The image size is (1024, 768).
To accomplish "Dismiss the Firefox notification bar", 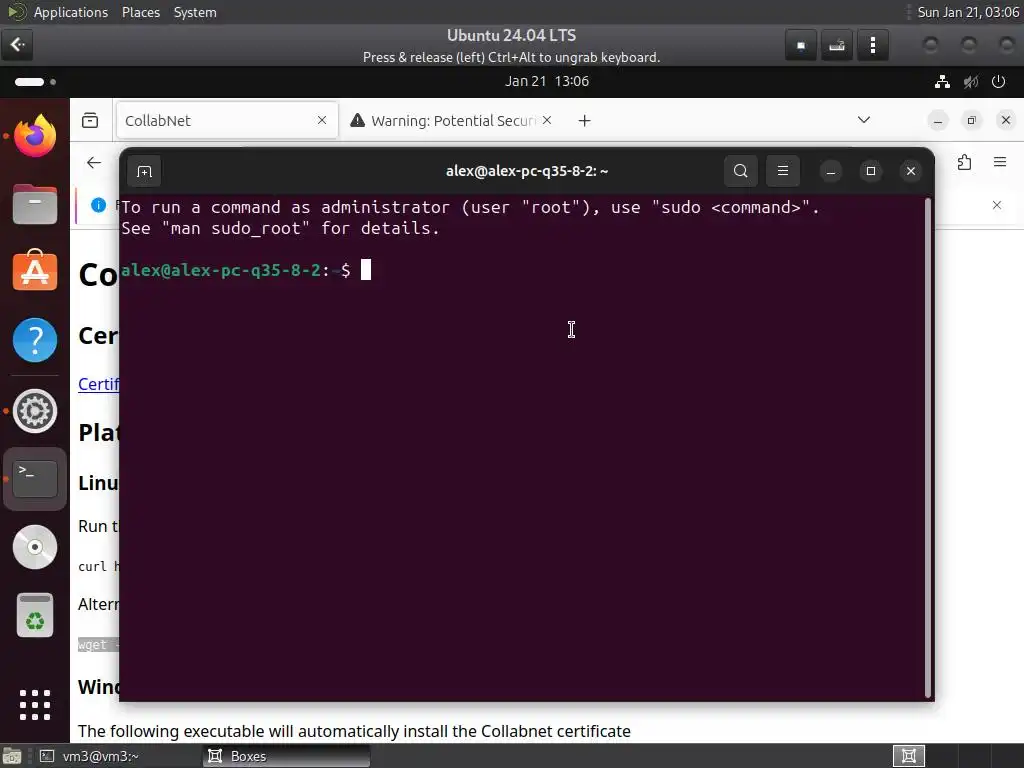I will pyautogui.click(x=997, y=205).
